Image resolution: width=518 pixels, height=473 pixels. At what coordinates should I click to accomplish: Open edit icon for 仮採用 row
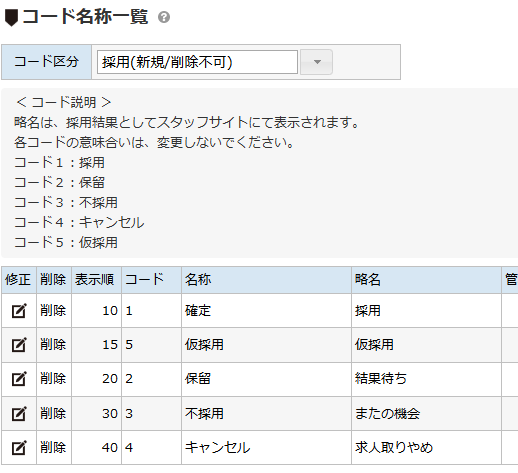pos(19,345)
